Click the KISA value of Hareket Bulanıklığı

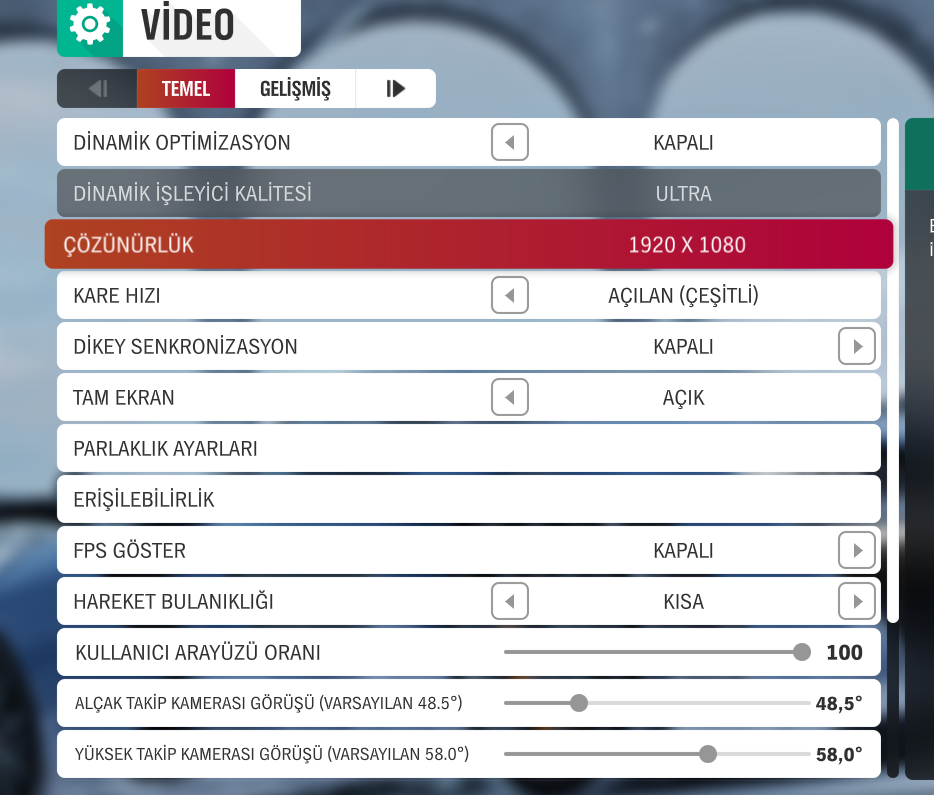click(x=683, y=602)
